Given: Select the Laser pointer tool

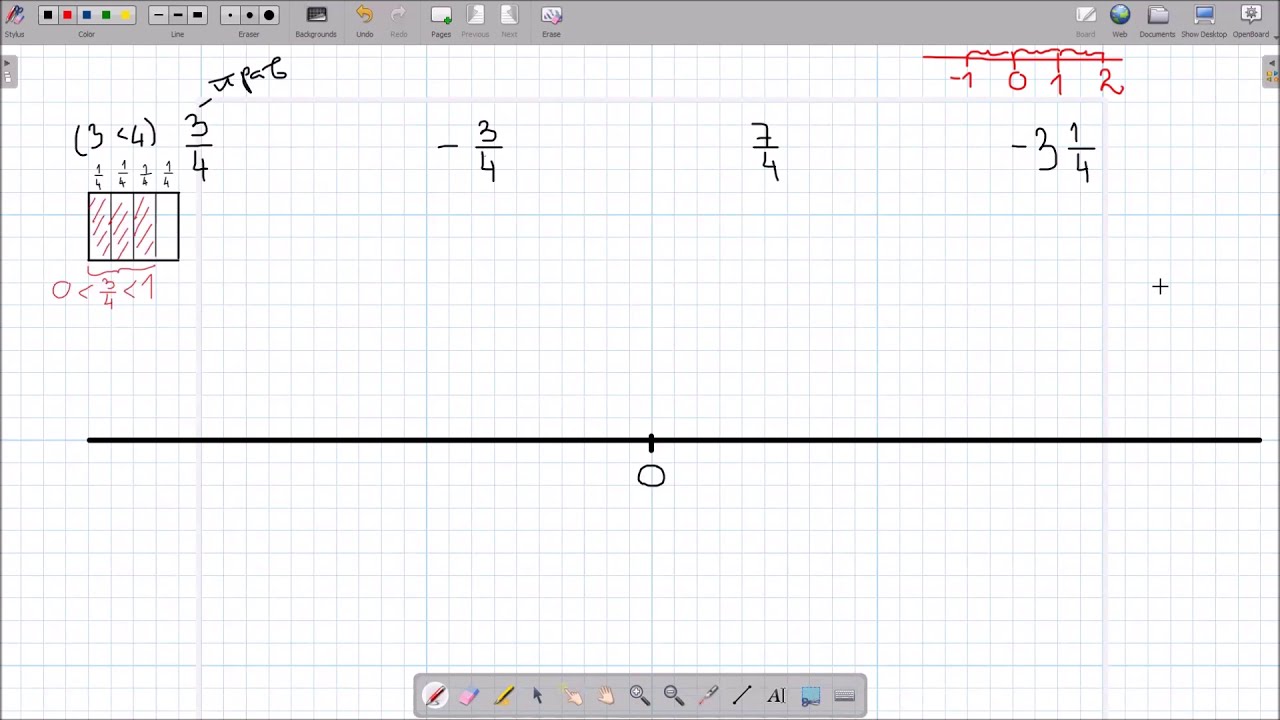Looking at the screenshot, I should pyautogui.click(x=708, y=696).
